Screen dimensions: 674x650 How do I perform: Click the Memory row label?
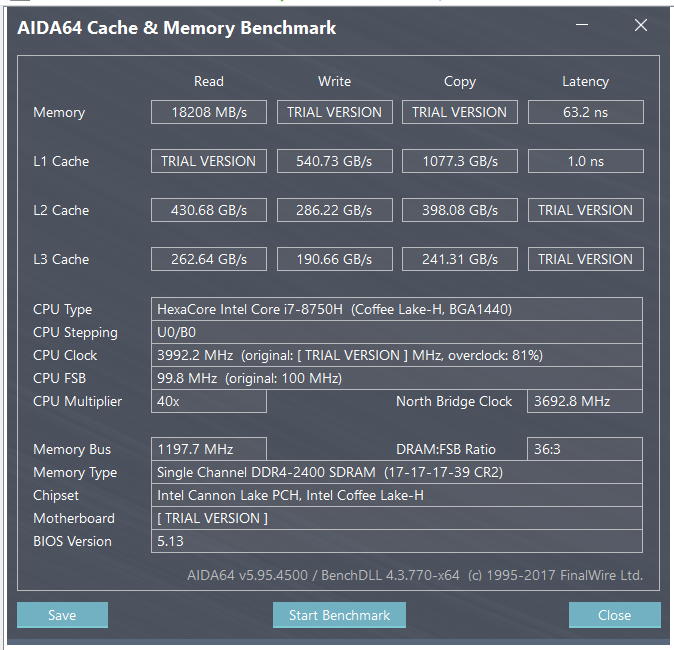tap(59, 113)
